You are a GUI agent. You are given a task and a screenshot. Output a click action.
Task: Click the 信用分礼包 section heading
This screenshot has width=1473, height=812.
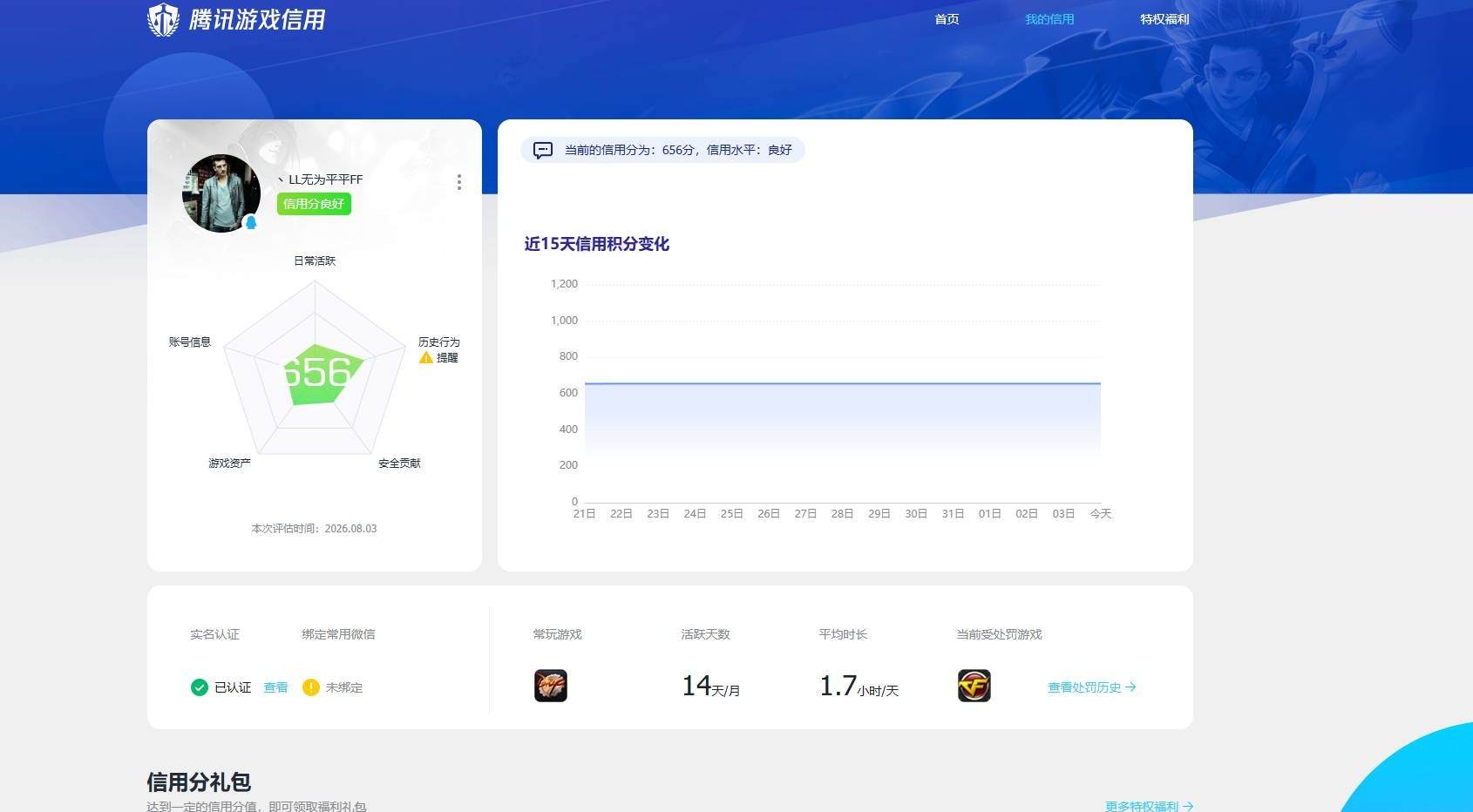click(x=199, y=782)
